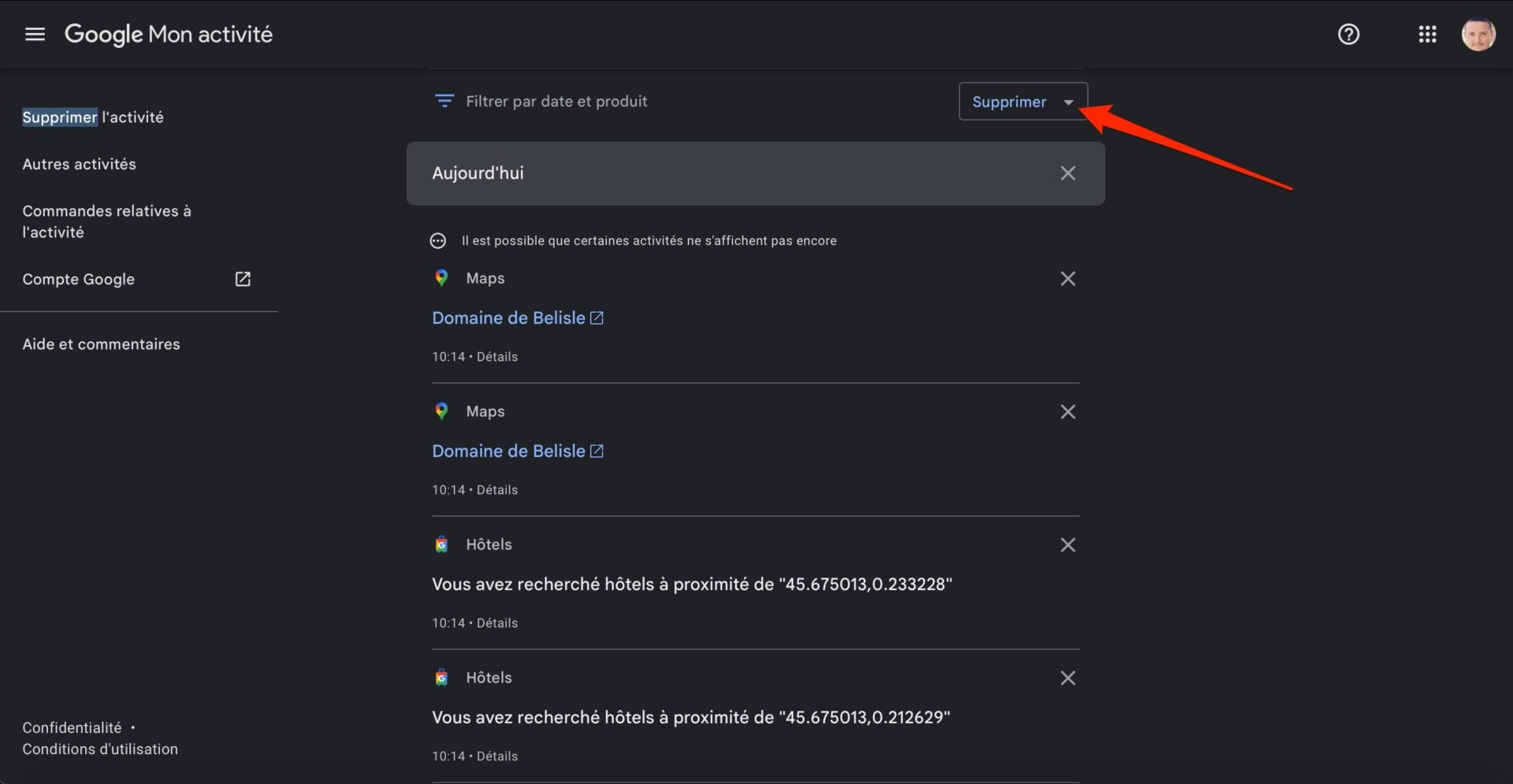Screen dimensions: 1513x784
Task: Open Commandes relatives à l'activité
Action: [x=106, y=221]
